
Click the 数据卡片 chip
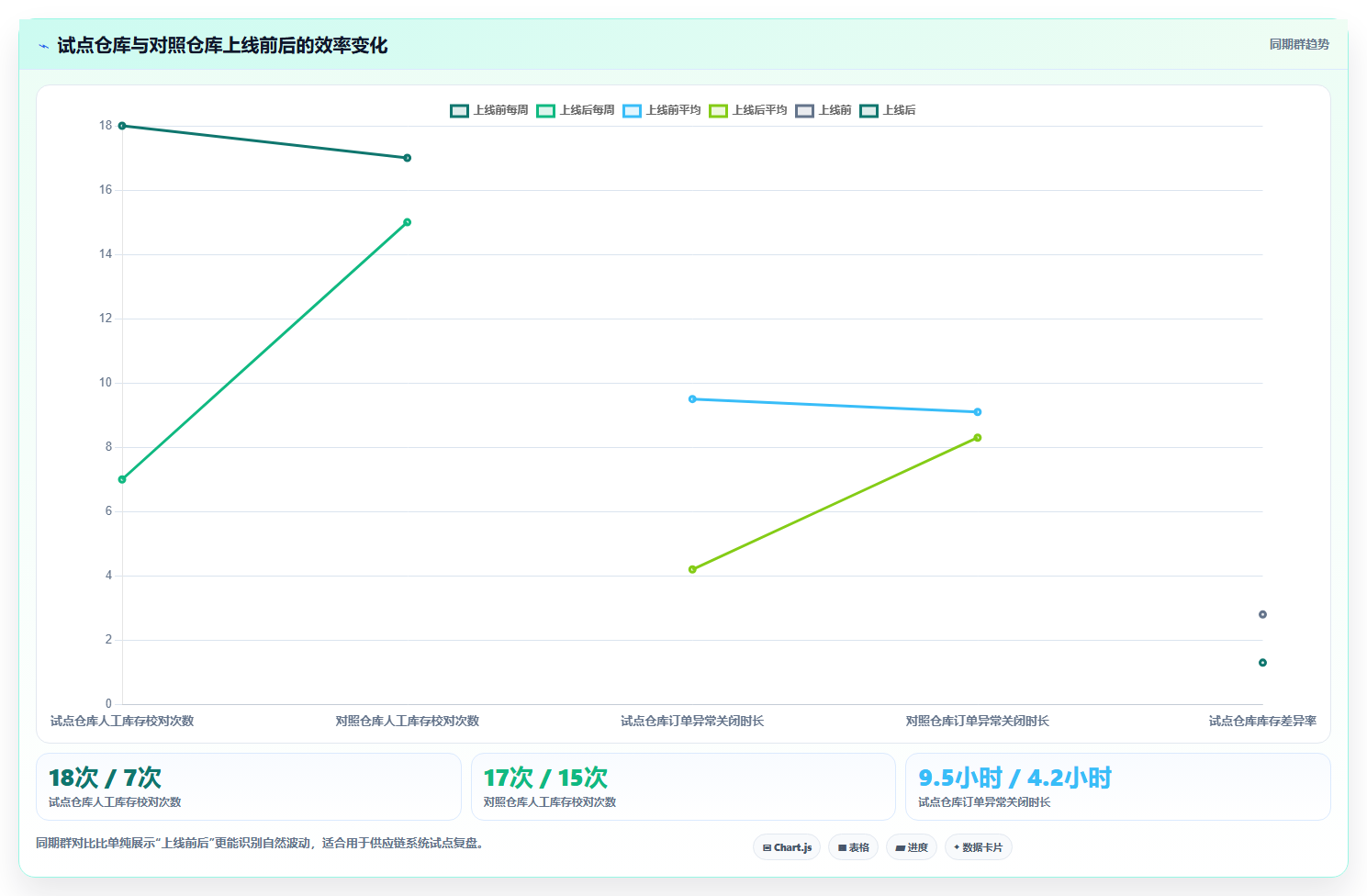pos(979,847)
